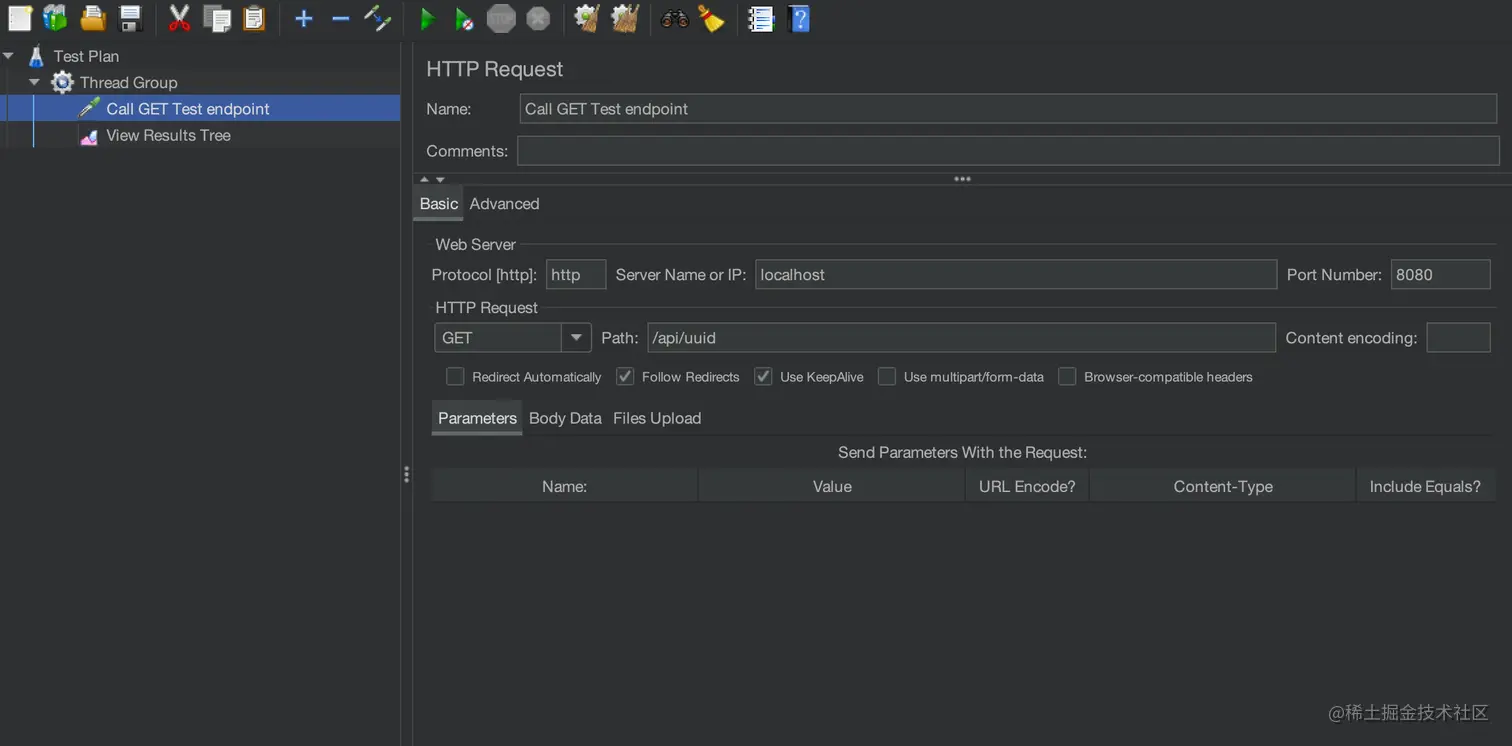Open the Body Data tab
This screenshot has width=1512, height=746.
[x=565, y=418]
